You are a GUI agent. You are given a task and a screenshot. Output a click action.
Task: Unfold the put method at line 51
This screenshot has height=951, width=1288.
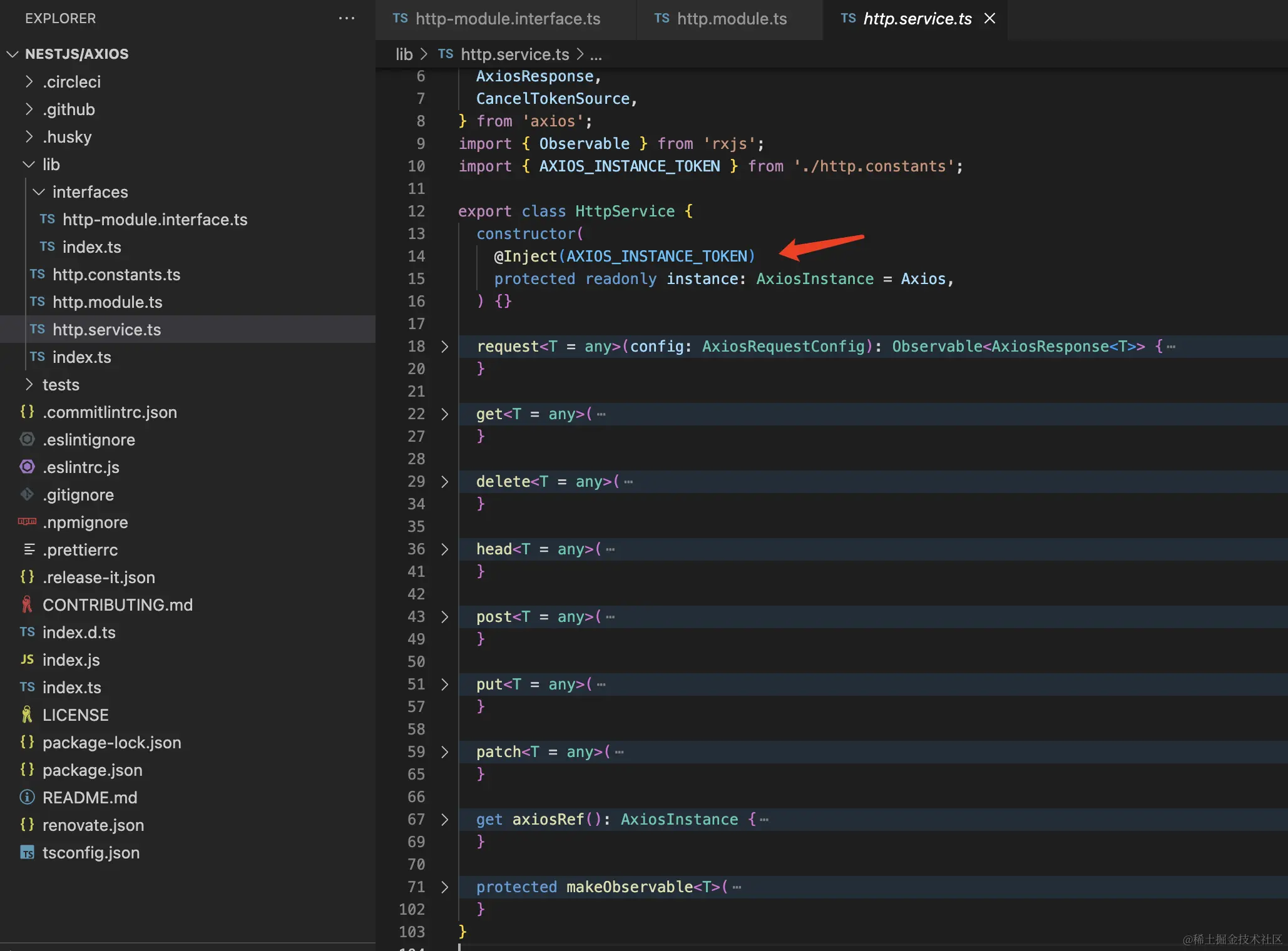click(x=444, y=684)
